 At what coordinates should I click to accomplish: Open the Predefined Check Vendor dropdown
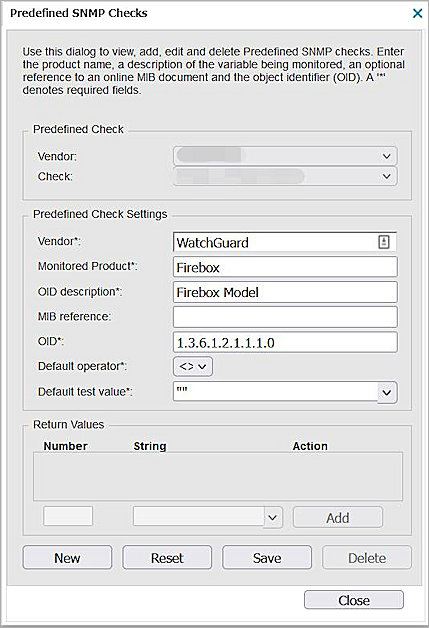(285, 156)
